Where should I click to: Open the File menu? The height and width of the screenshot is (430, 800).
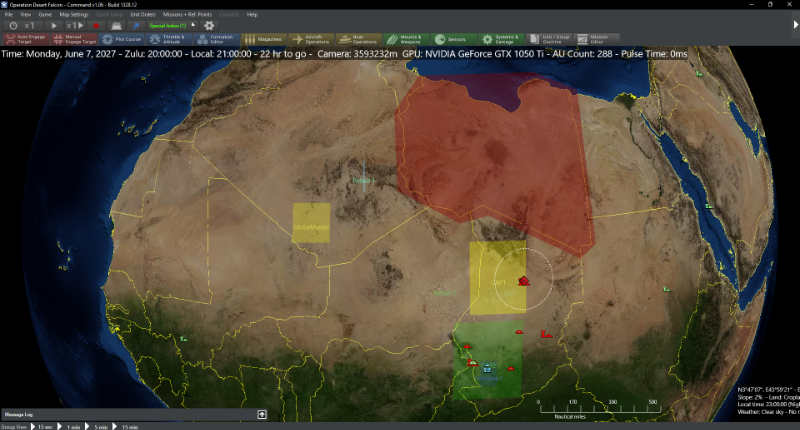pyautogui.click(x=9, y=14)
